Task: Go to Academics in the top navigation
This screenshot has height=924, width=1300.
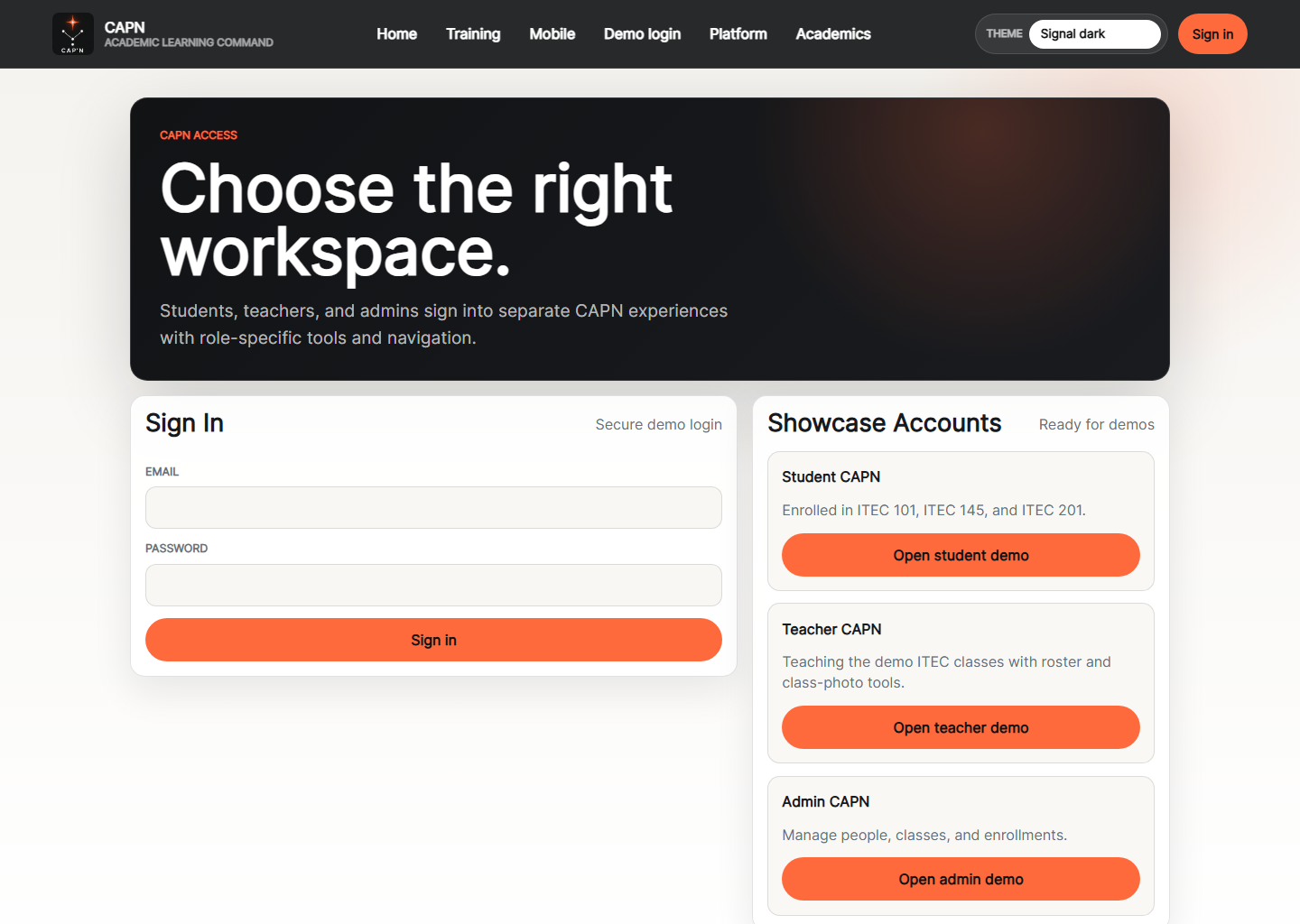Action: [x=833, y=34]
